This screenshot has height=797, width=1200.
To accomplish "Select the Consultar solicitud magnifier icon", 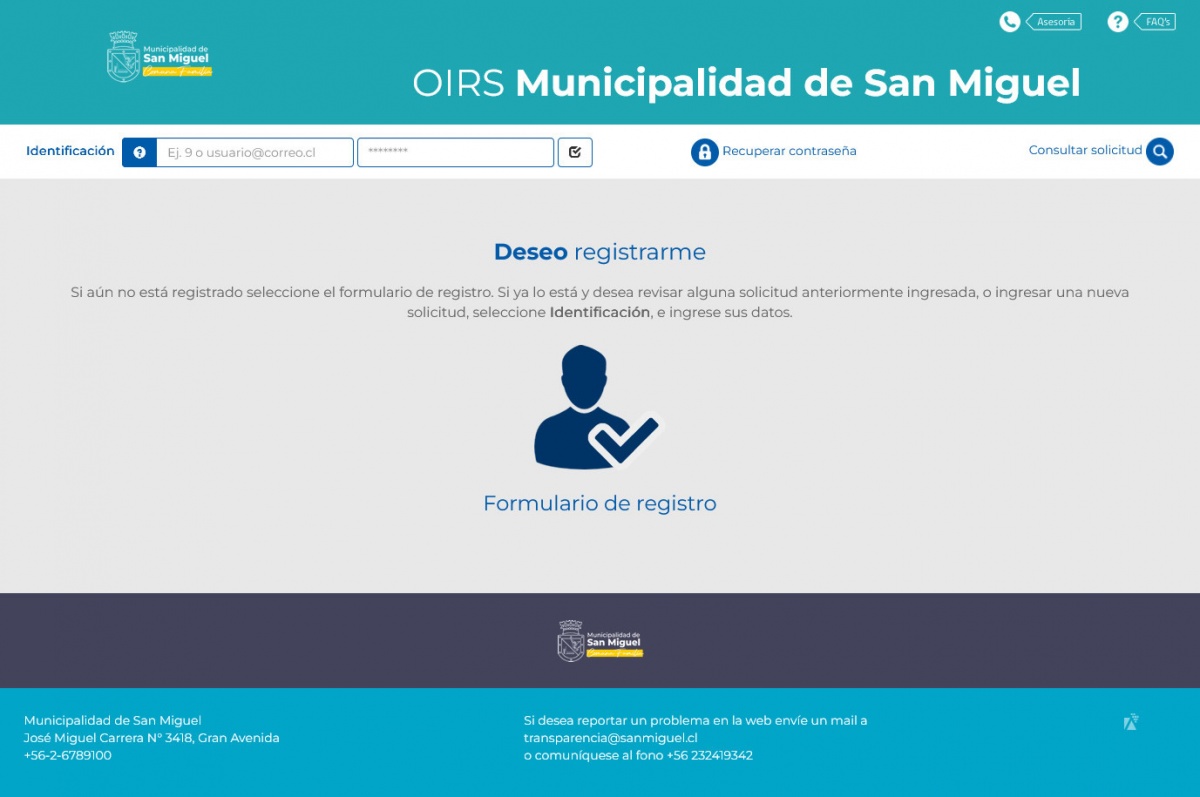I will [x=1160, y=151].
